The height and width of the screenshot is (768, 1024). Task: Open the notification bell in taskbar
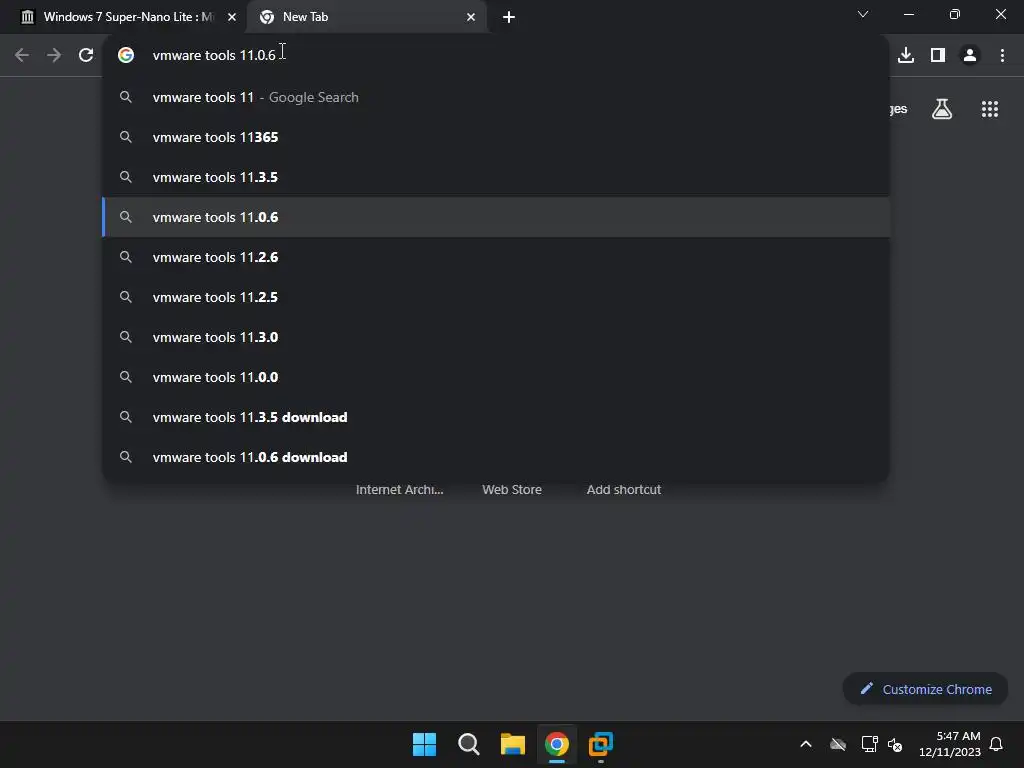coord(996,744)
